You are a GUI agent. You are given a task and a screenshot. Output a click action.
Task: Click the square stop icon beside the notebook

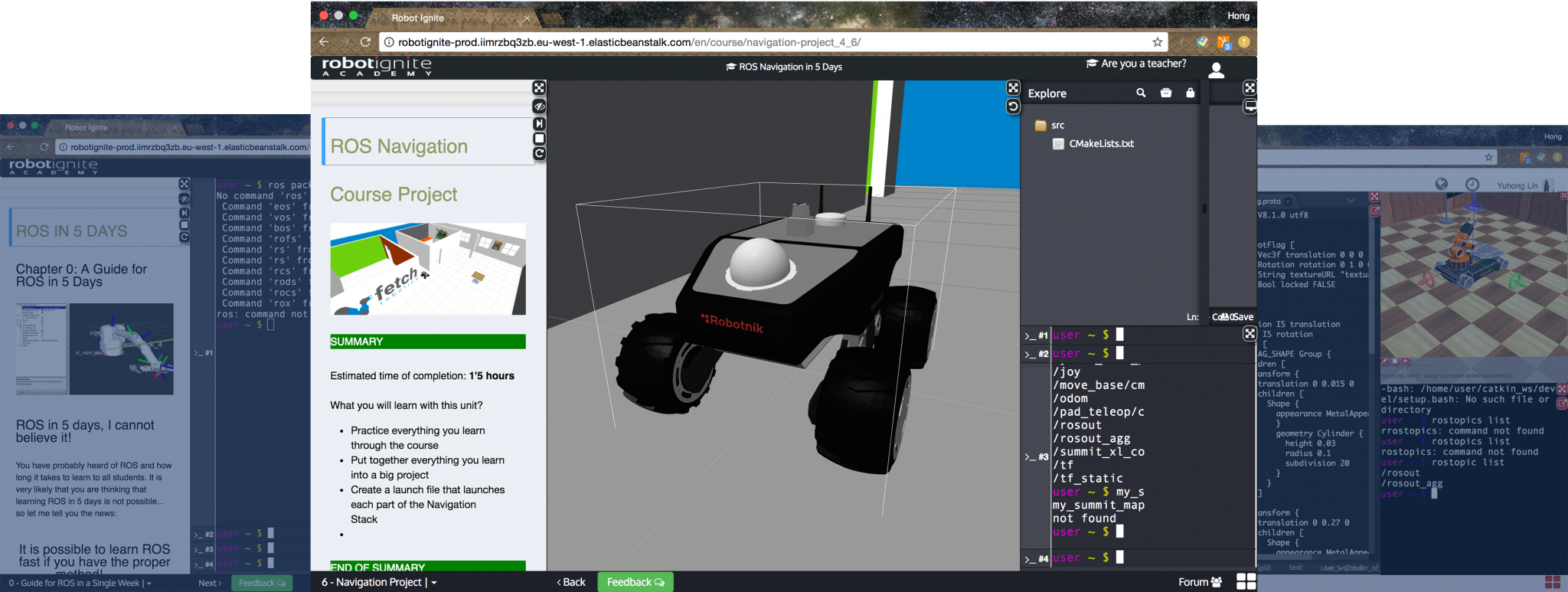coord(539,139)
